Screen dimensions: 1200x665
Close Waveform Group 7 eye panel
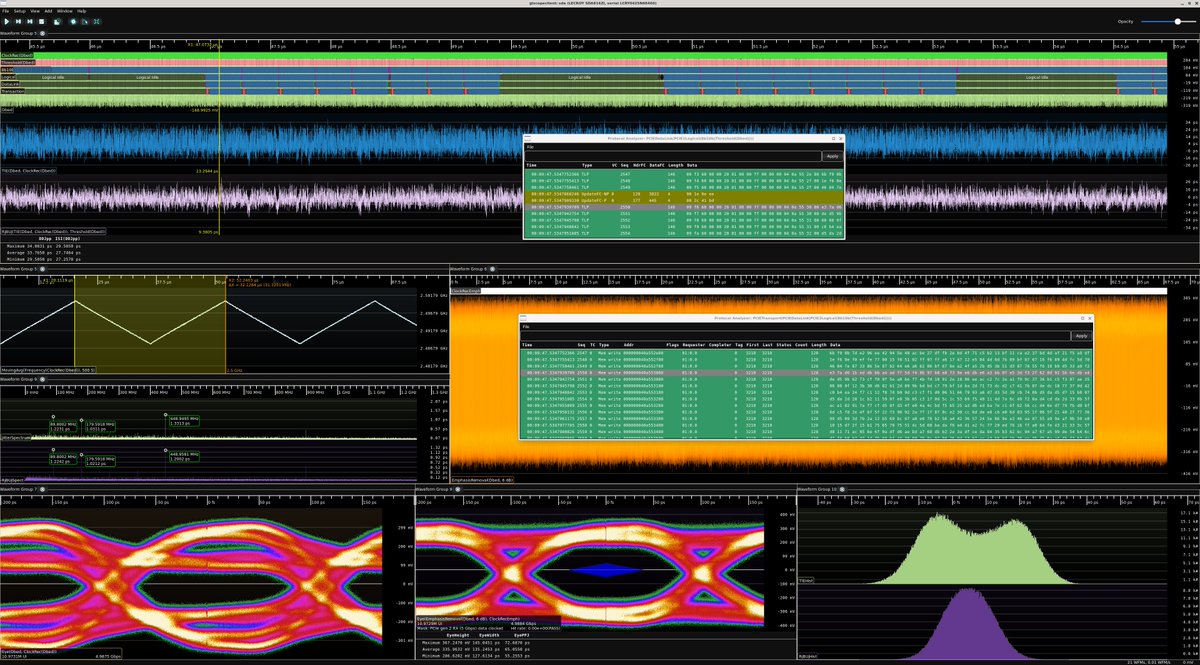click(42, 489)
